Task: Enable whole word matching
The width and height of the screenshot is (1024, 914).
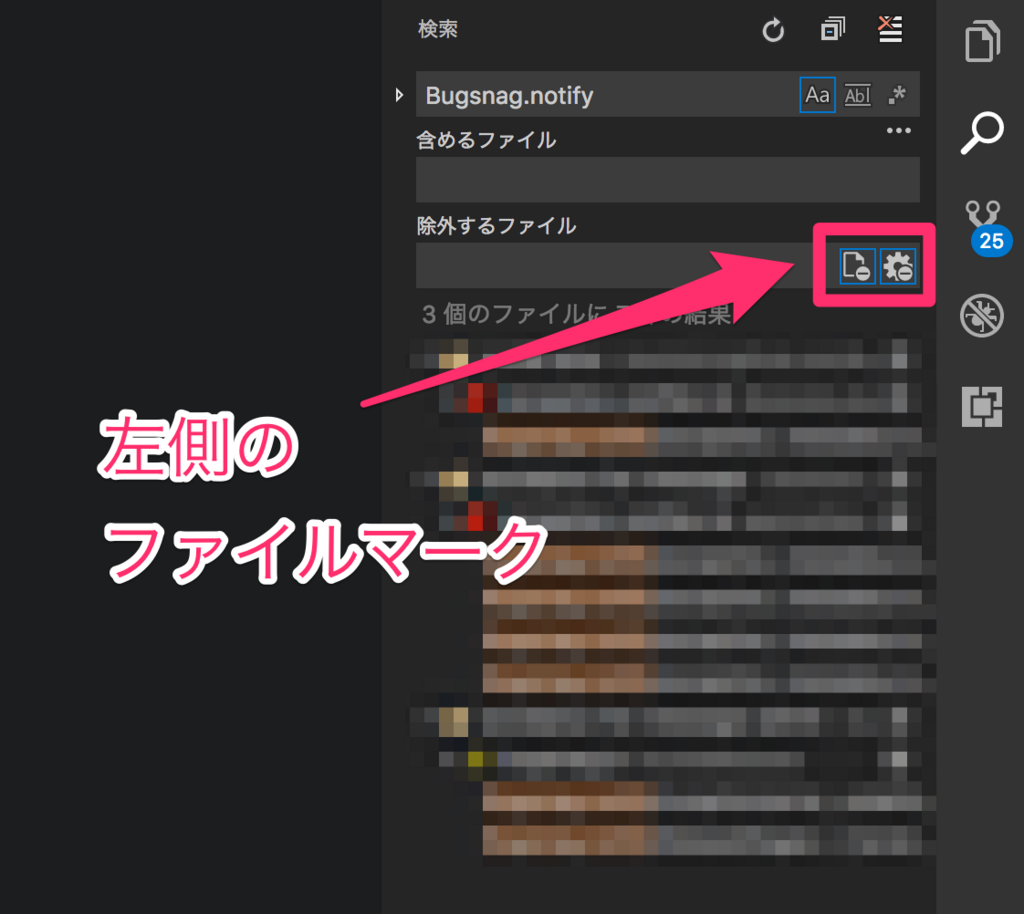Action: click(x=857, y=94)
